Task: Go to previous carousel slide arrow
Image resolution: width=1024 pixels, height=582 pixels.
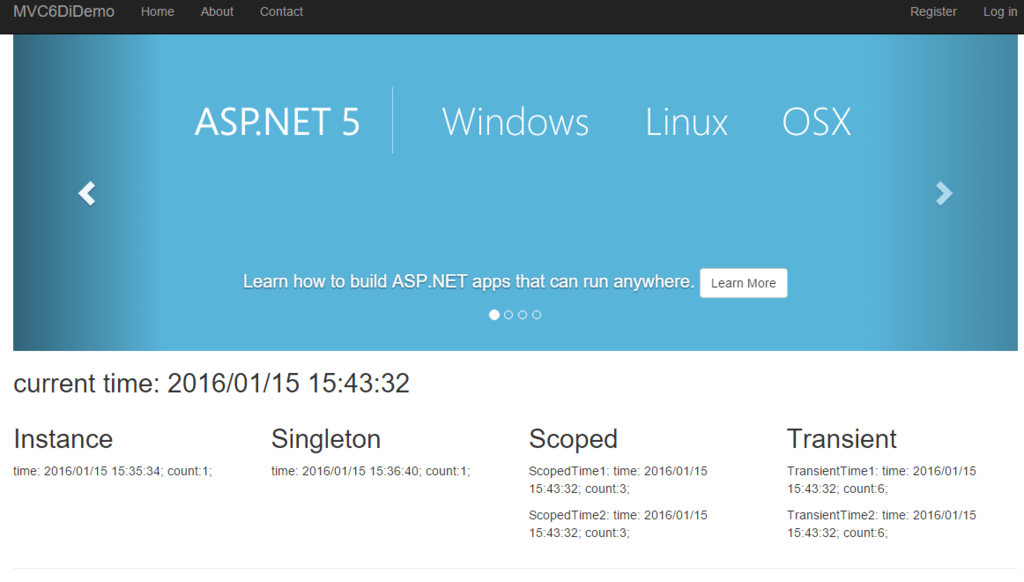Action: pos(87,193)
